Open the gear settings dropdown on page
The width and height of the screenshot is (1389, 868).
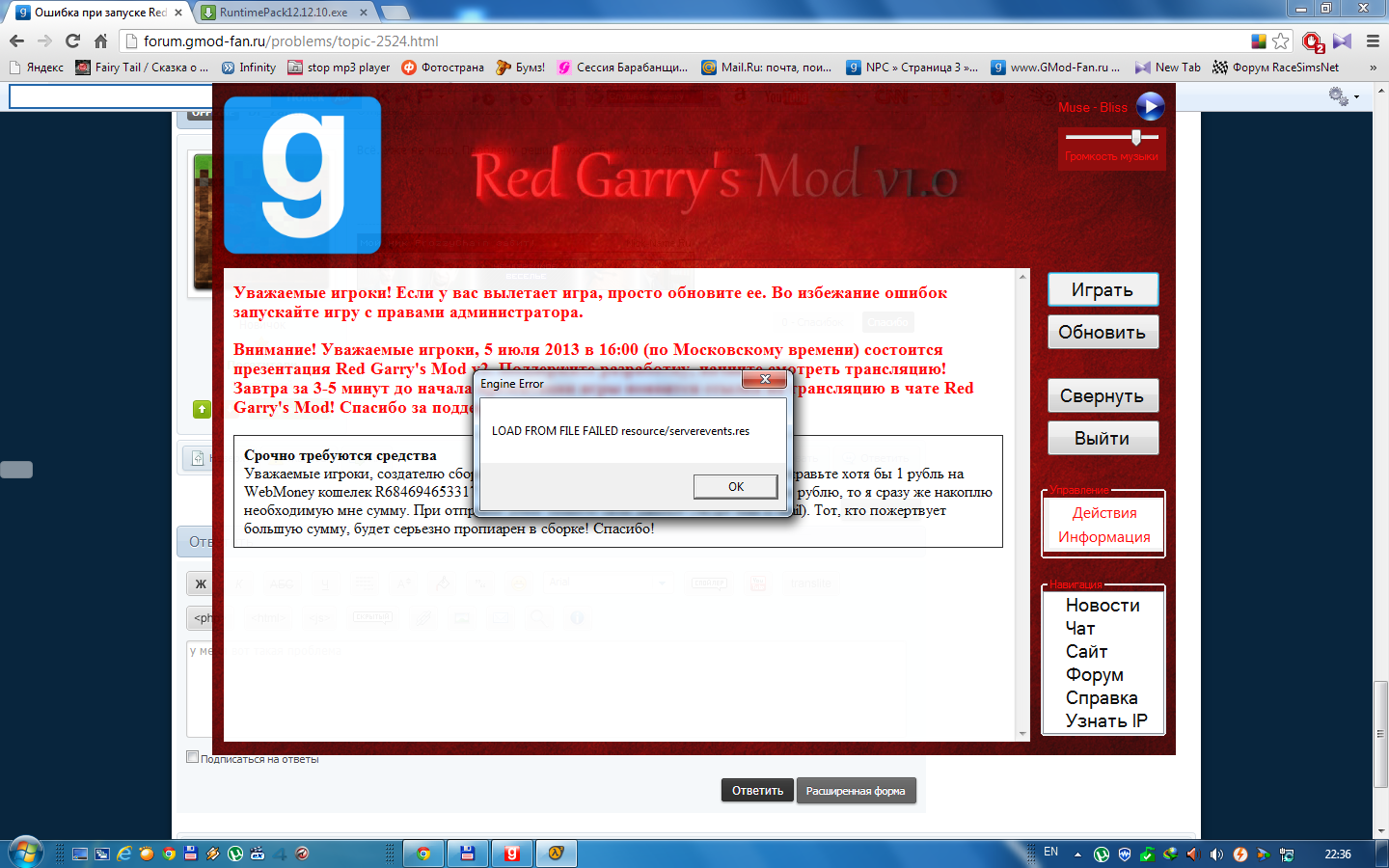(x=1344, y=96)
